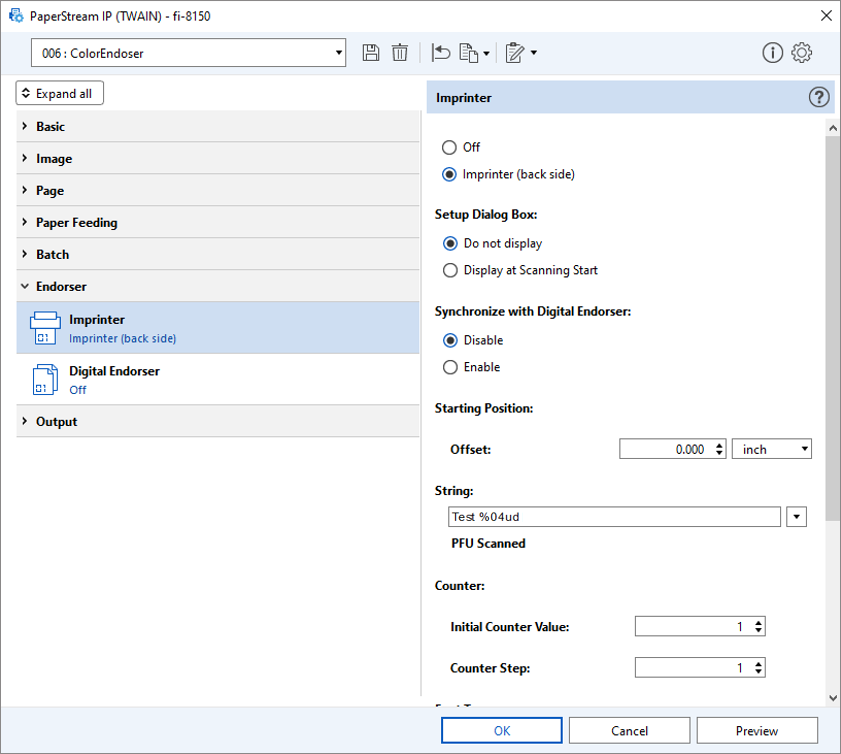Select the Off imprinter radio button

449,147
